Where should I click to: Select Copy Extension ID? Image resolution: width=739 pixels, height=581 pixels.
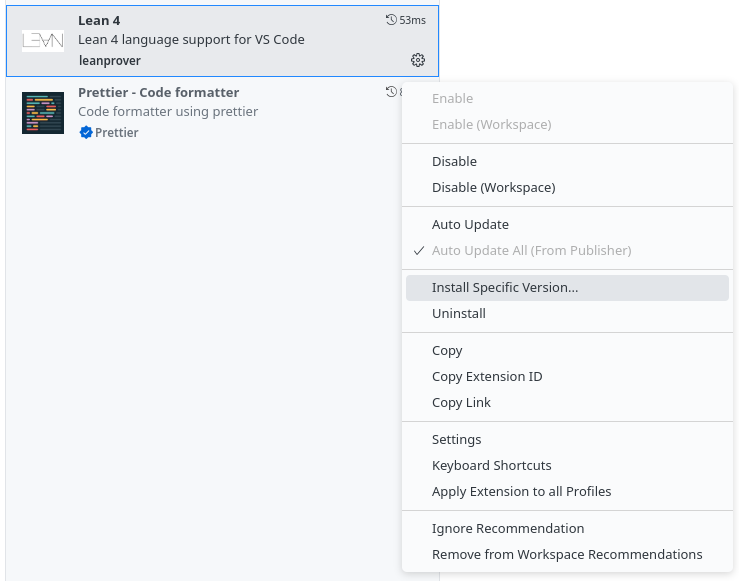(x=567, y=376)
